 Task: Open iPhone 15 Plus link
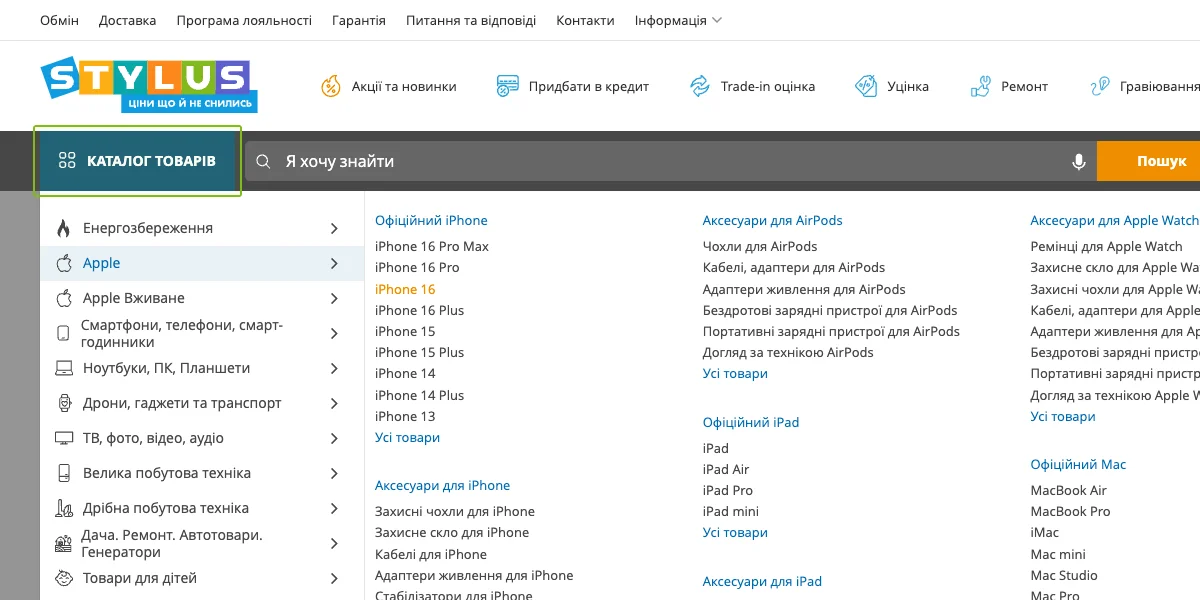(420, 352)
